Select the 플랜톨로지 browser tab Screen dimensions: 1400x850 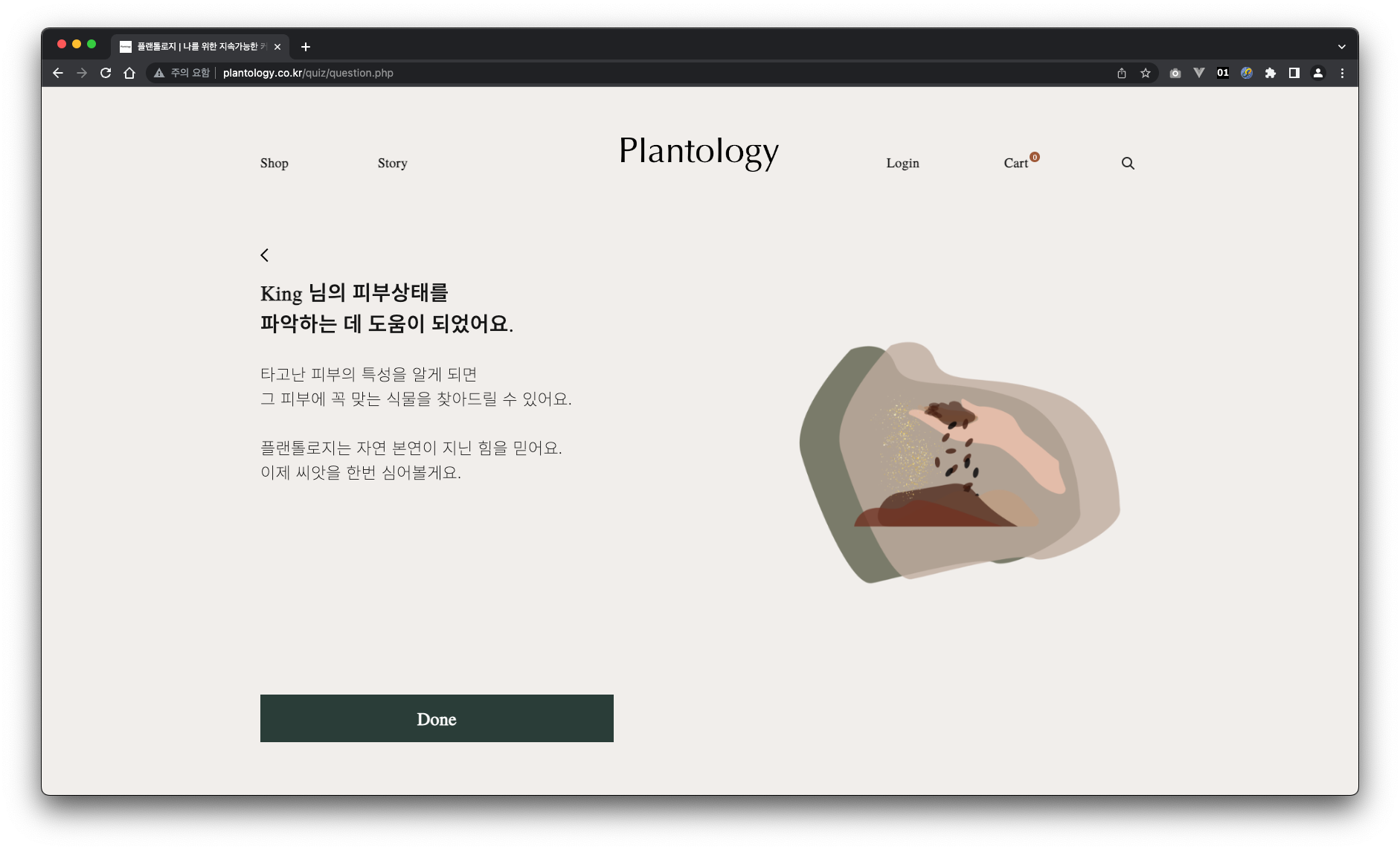[200, 46]
